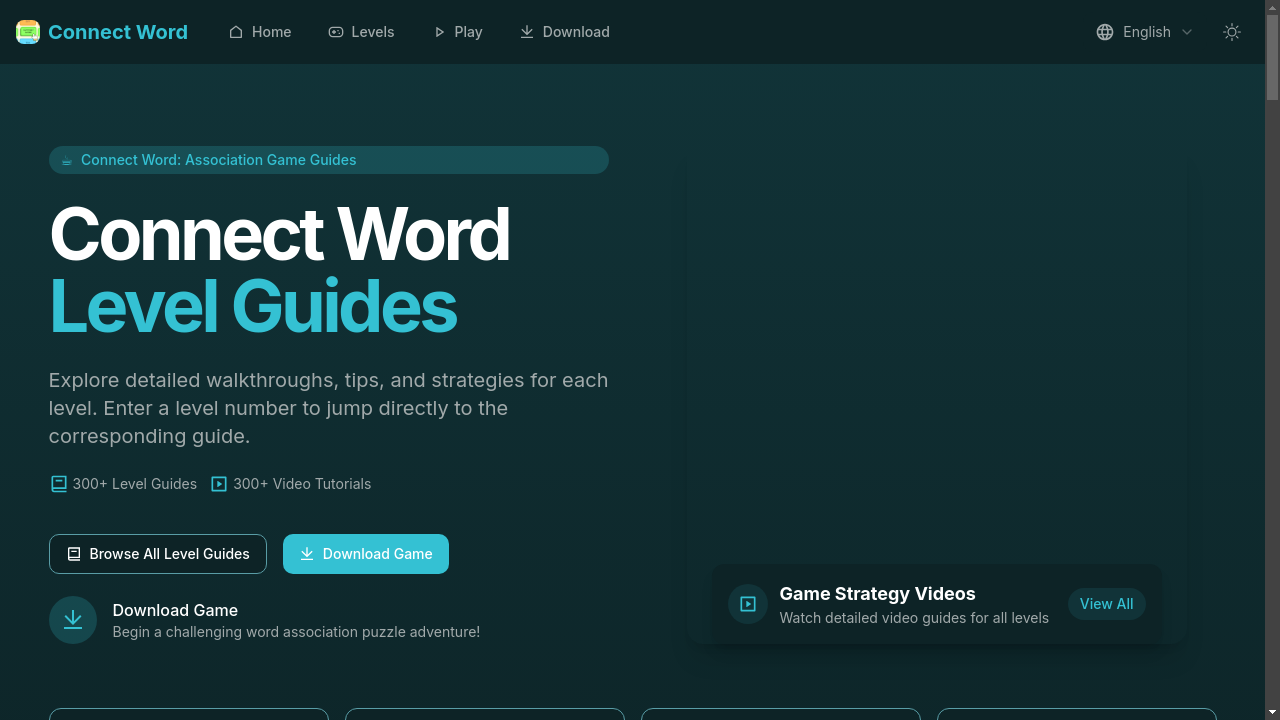Click the scrollbar down arrow
The height and width of the screenshot is (720, 1280).
tap(1272, 713)
